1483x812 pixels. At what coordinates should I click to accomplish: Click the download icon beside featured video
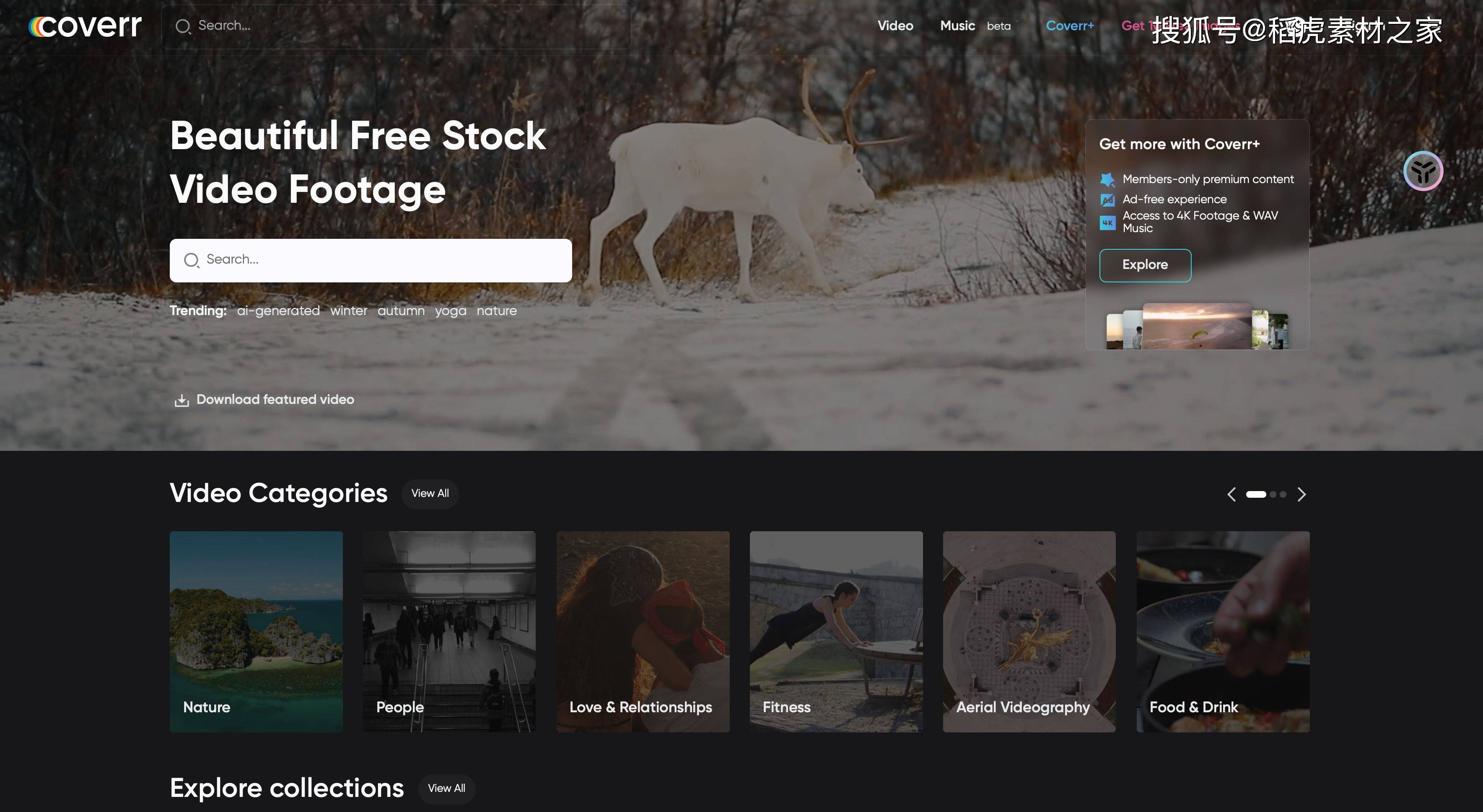click(x=181, y=401)
